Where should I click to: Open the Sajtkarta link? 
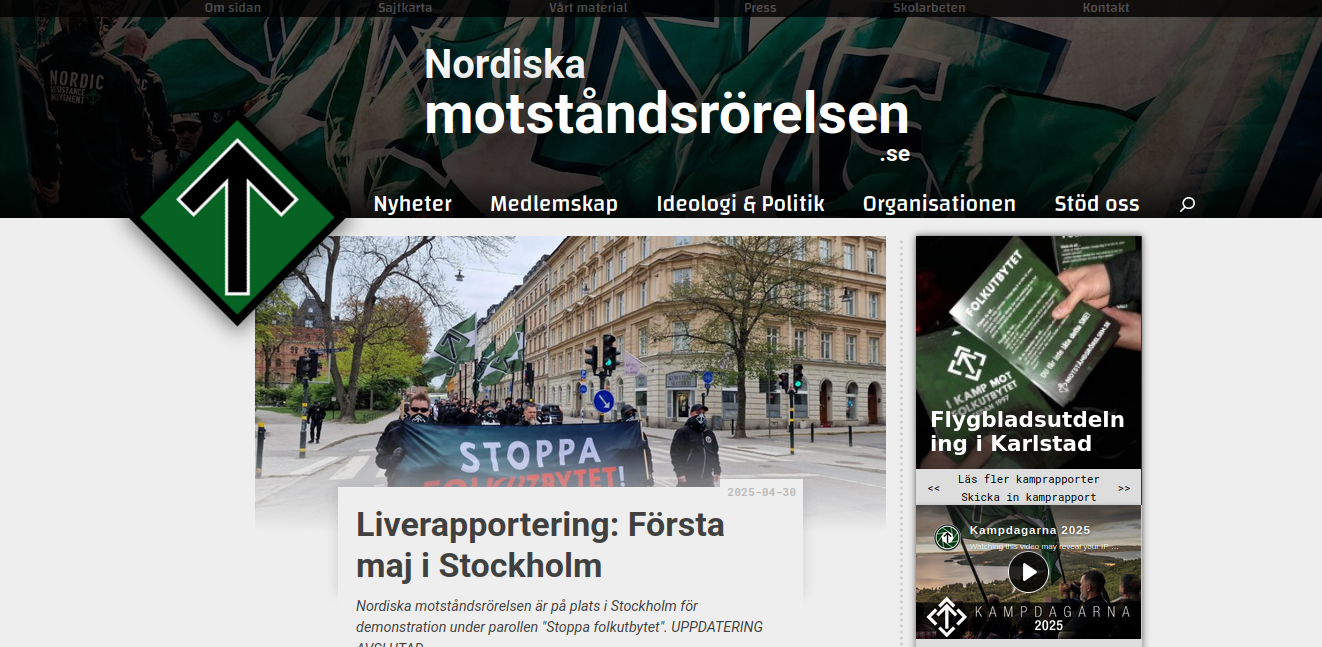[403, 8]
